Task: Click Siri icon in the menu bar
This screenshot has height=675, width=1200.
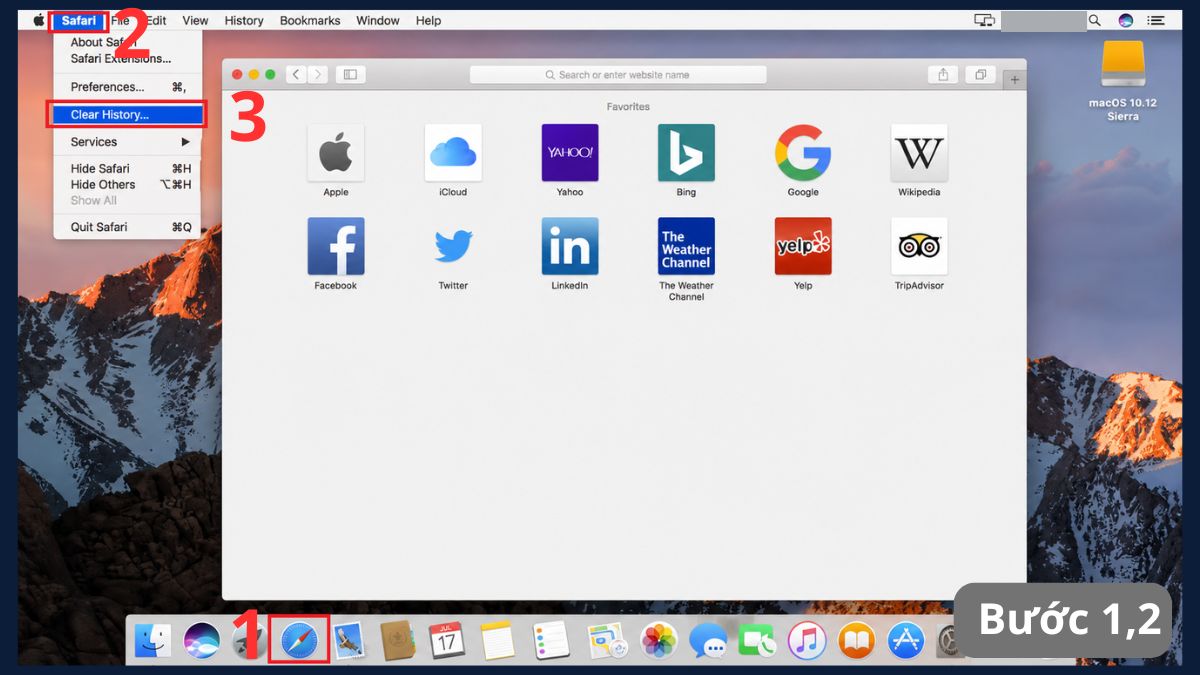Action: pos(1126,20)
